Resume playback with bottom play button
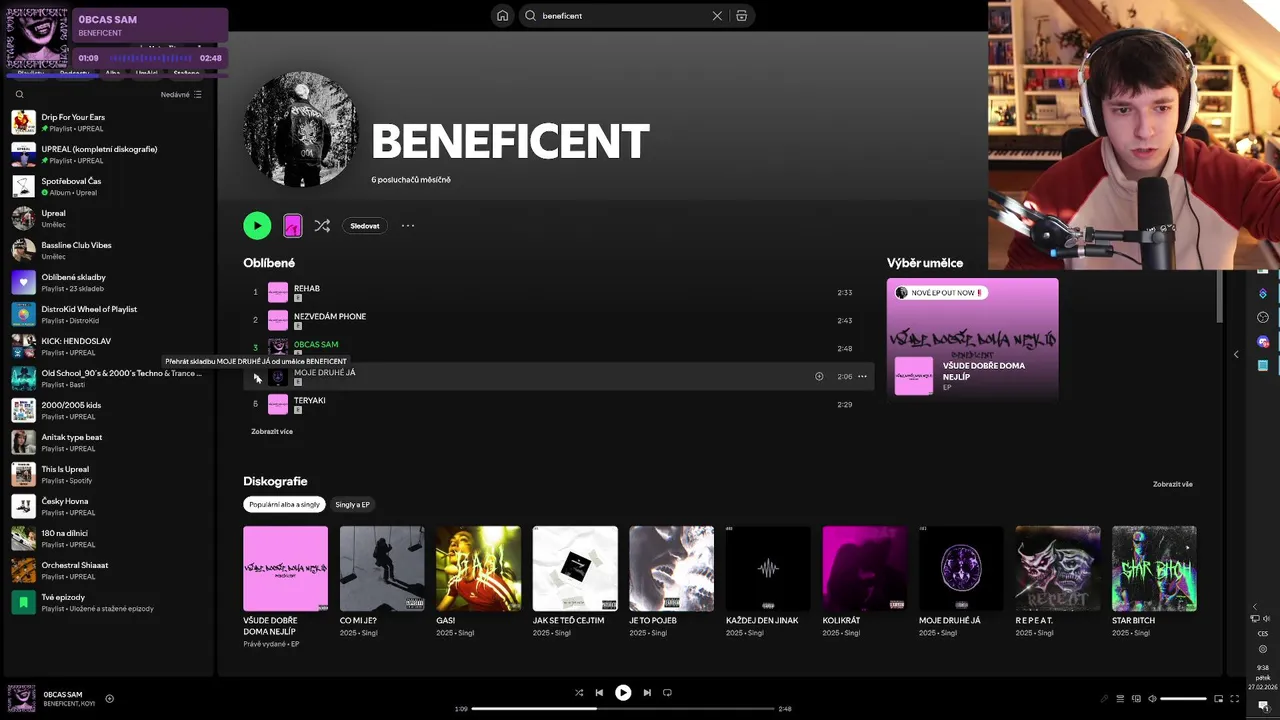The height and width of the screenshot is (720, 1280). (x=623, y=693)
